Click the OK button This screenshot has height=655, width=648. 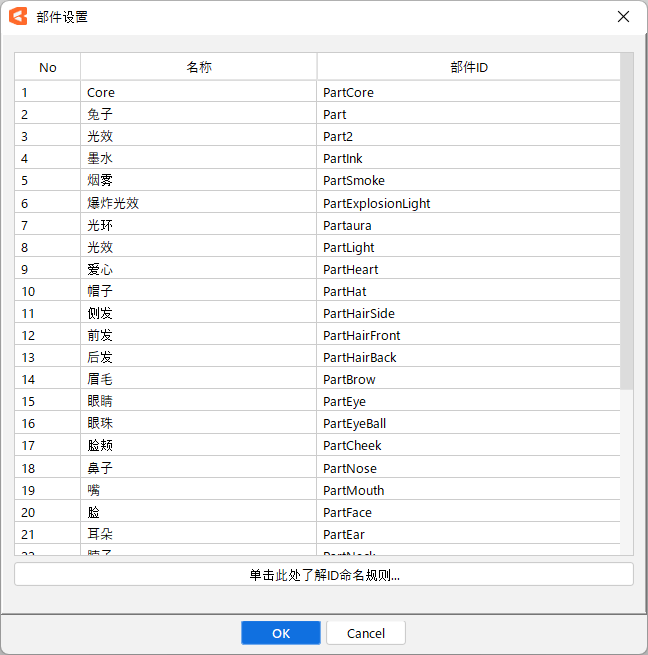[280, 633]
